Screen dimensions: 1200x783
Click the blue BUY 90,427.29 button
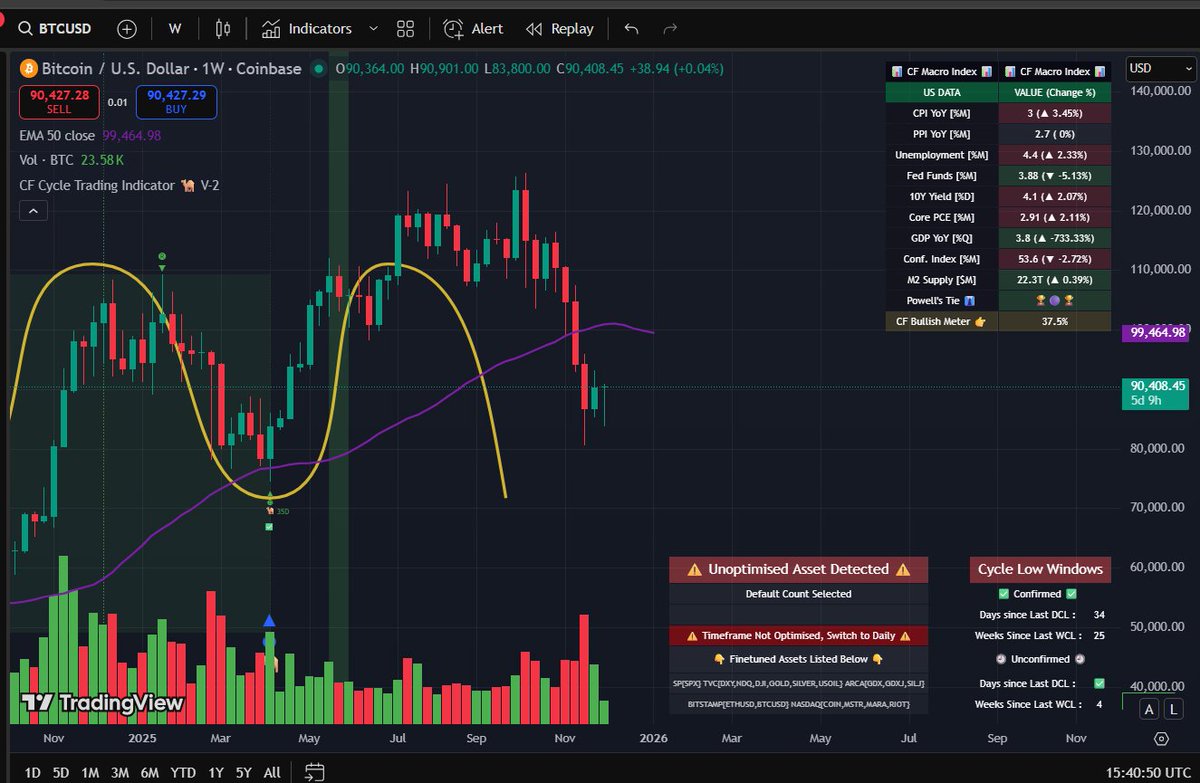pyautogui.click(x=176, y=101)
